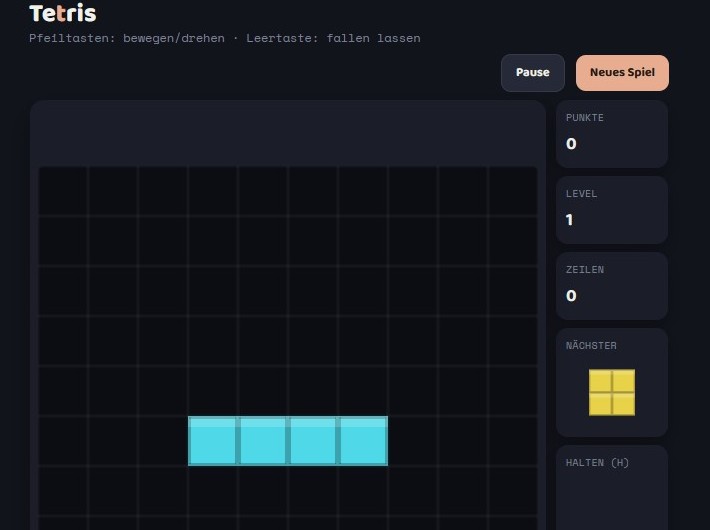Click the level value 1

[569, 220]
